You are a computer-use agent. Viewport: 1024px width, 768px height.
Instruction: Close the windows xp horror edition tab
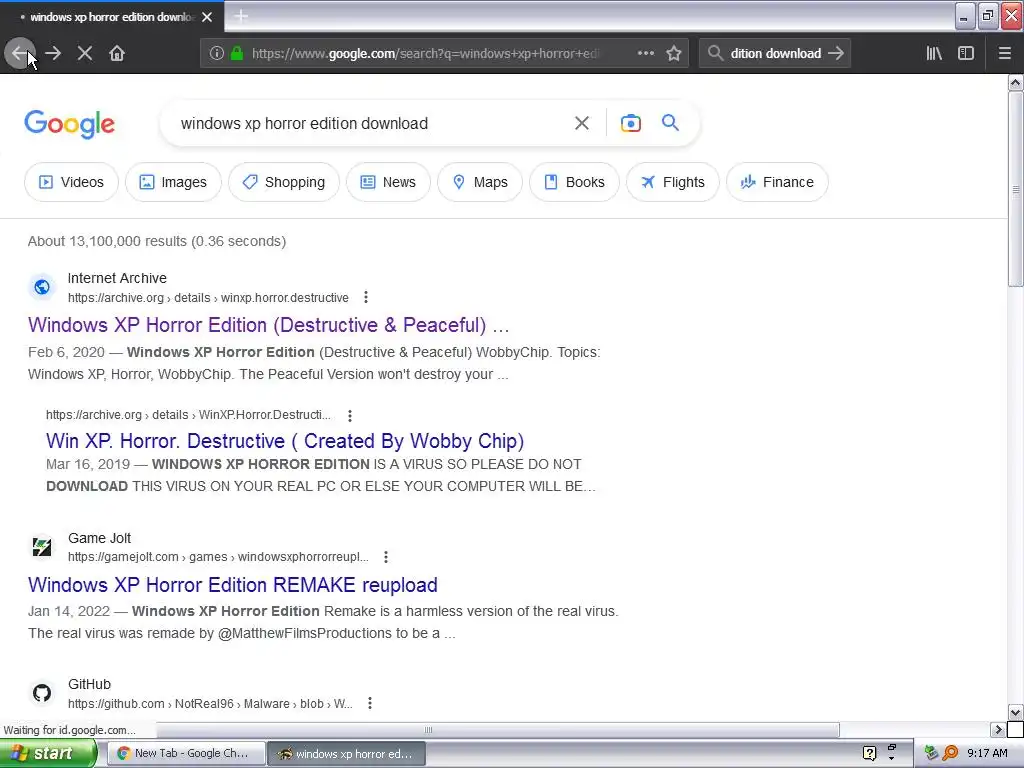coord(207,17)
